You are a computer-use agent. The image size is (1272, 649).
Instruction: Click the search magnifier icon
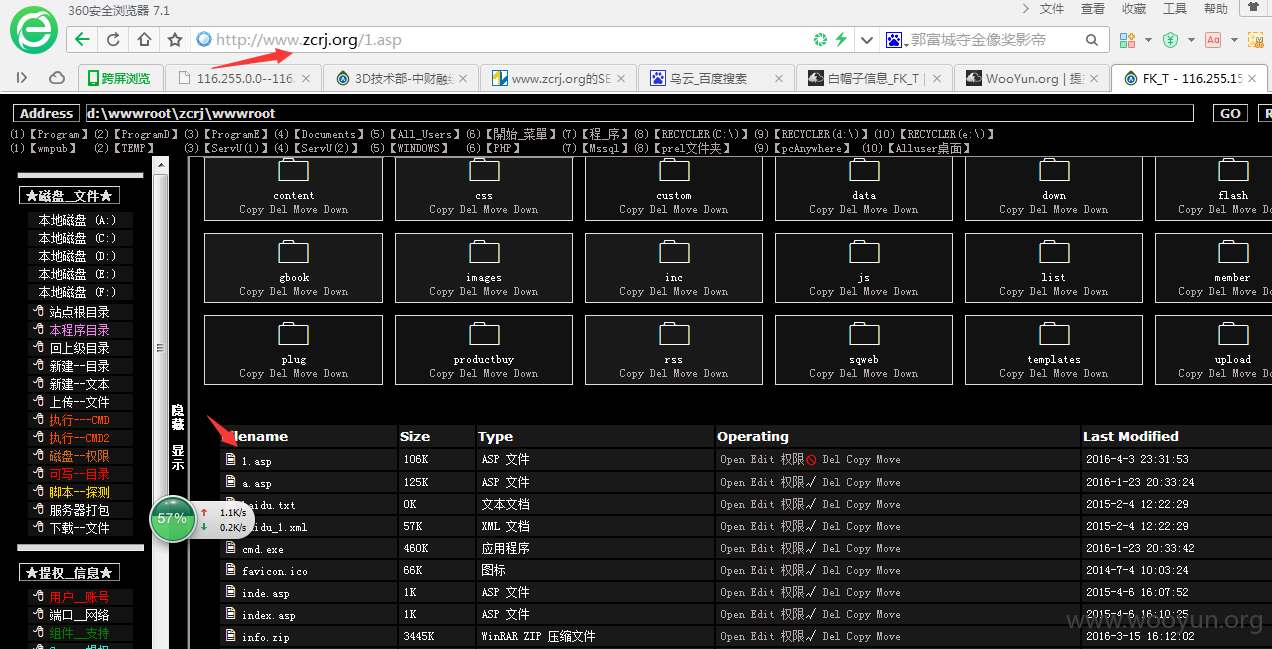pos(1092,40)
